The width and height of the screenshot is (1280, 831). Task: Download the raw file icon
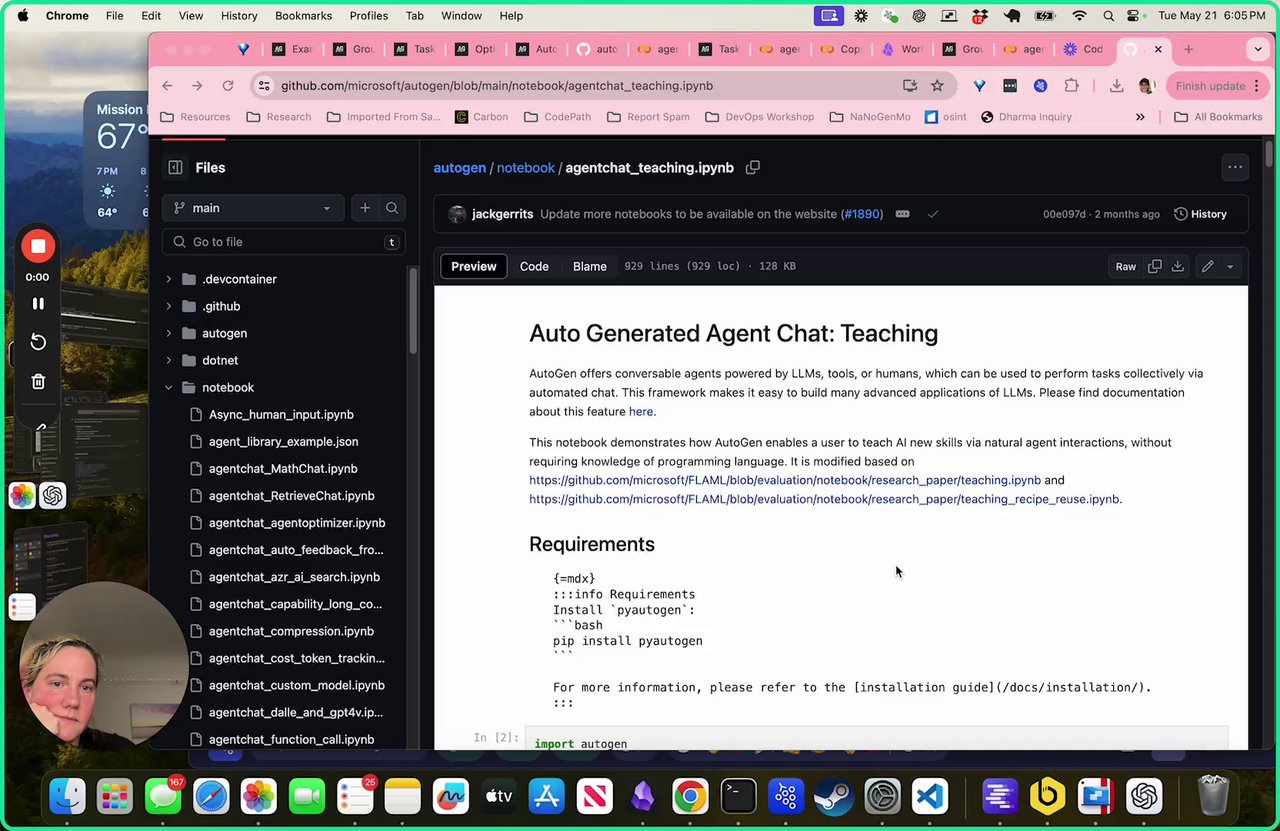point(1177,266)
